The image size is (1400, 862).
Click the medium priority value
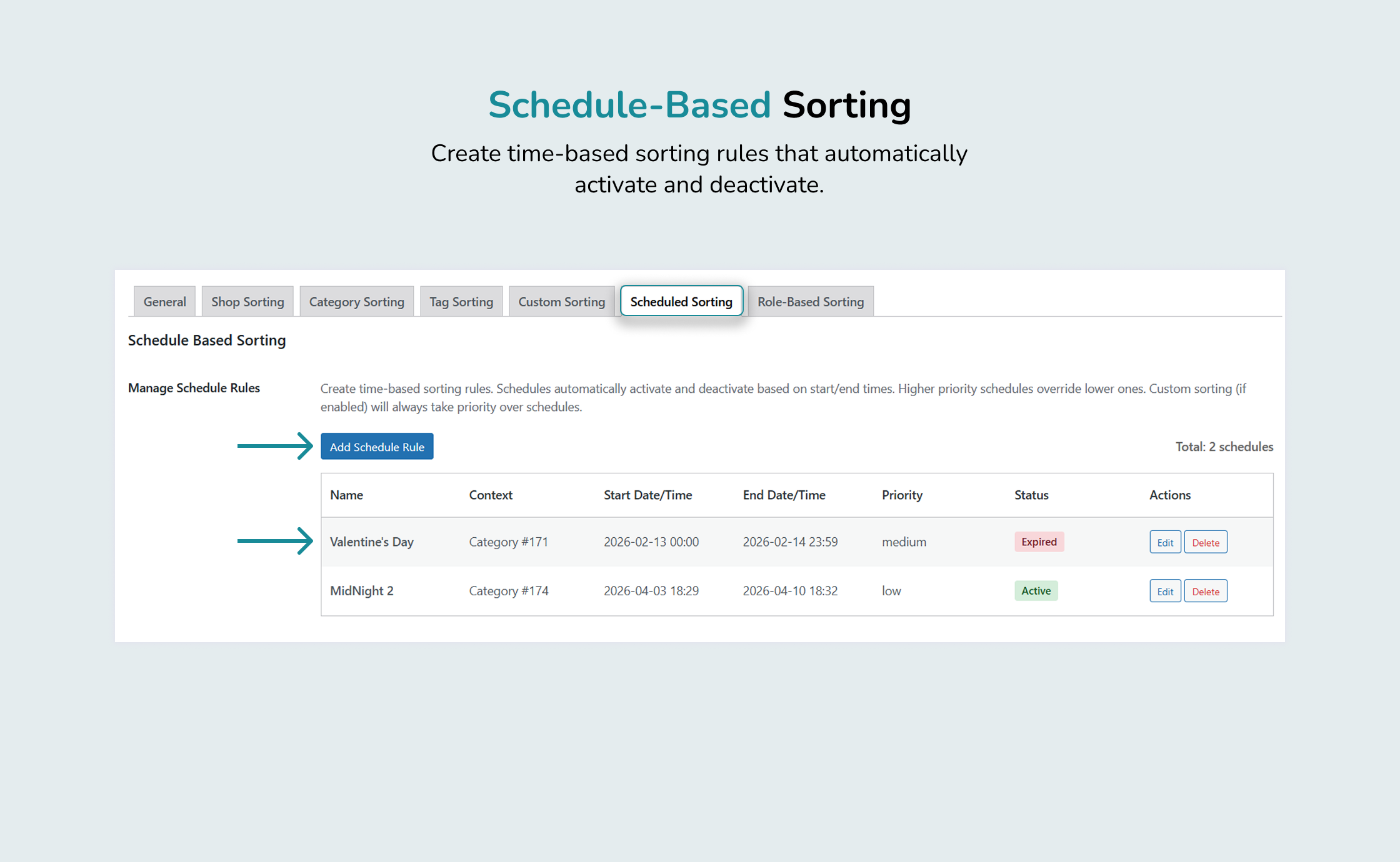pyautogui.click(x=904, y=542)
